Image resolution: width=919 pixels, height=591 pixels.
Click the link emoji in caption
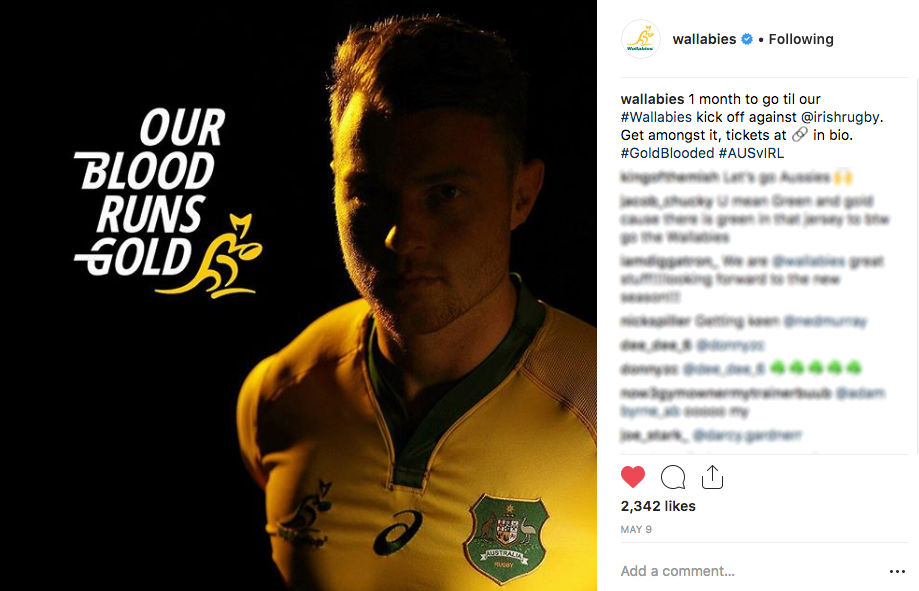pos(799,134)
